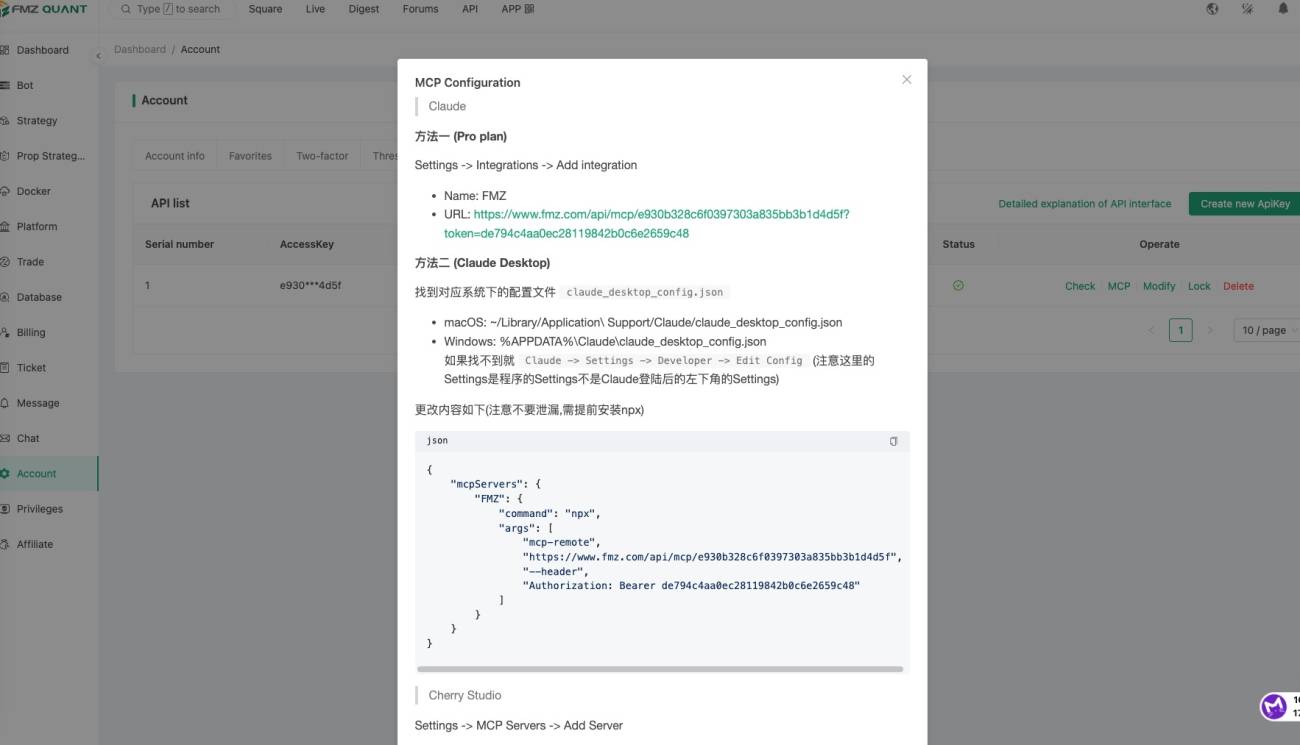Switch to the Favorites tab
Viewport: 1300px width, 745px height.
point(250,156)
